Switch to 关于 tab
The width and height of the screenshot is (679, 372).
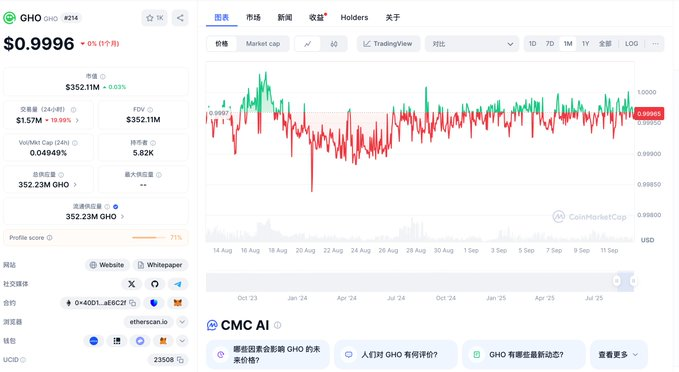393,17
